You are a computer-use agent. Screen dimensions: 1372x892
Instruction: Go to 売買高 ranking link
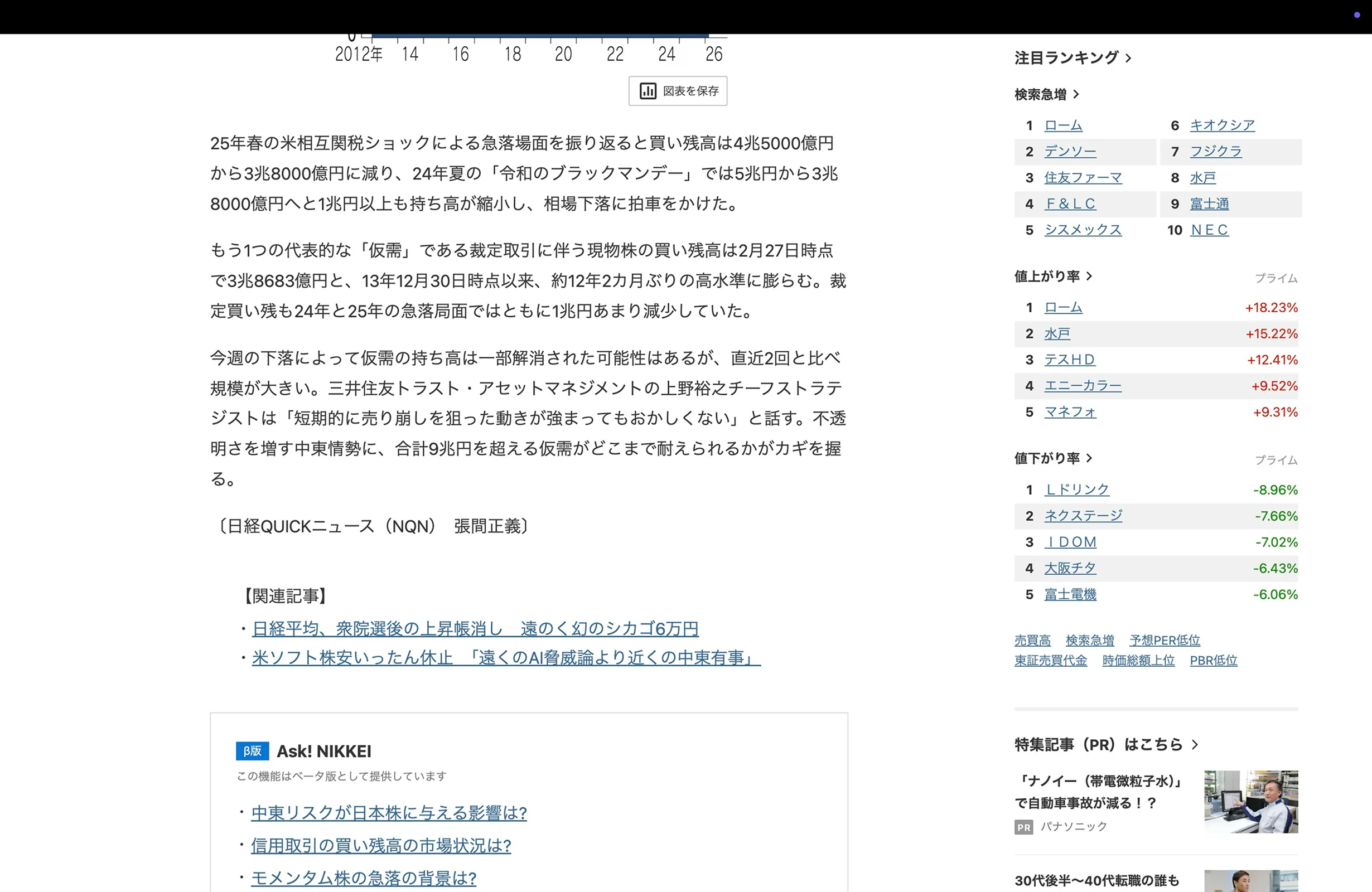click(x=1032, y=640)
